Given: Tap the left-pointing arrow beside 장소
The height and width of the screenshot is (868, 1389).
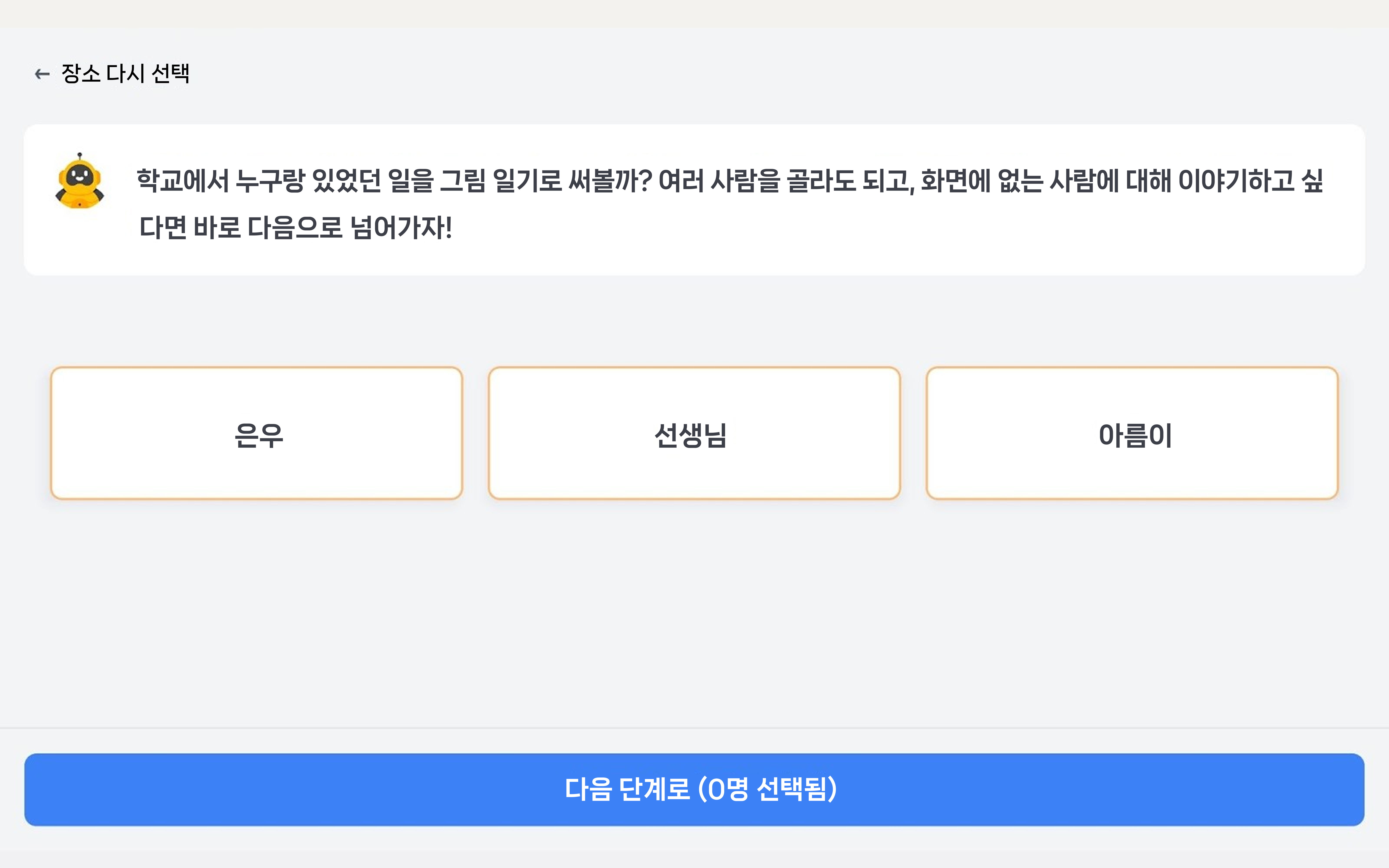Looking at the screenshot, I should [42, 74].
